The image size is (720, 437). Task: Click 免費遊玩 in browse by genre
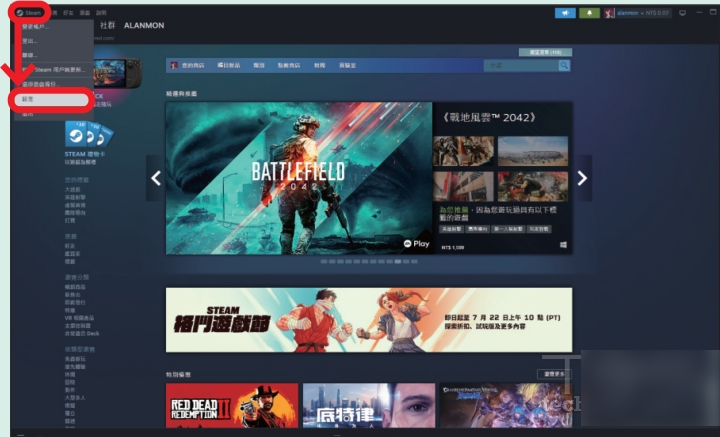[x=75, y=359]
